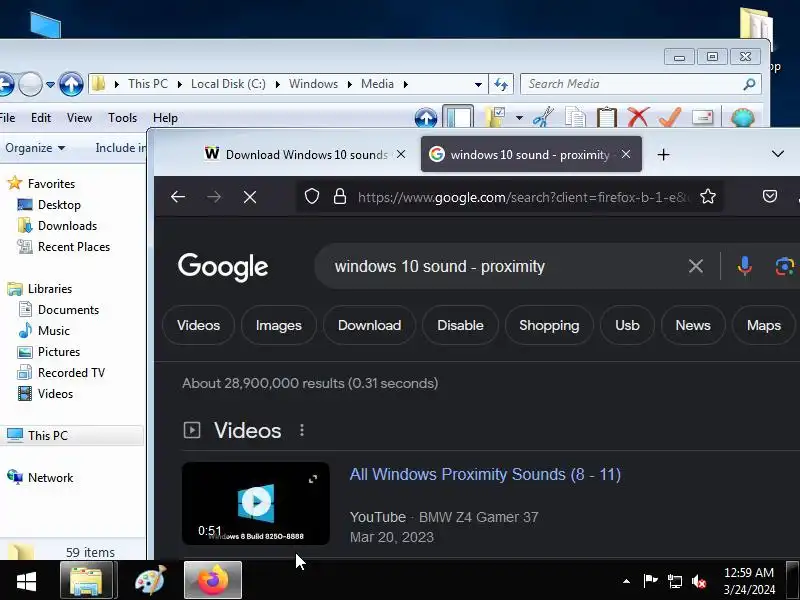
Task: Toggle the navigation pane toolbar button
Action: tap(458, 117)
